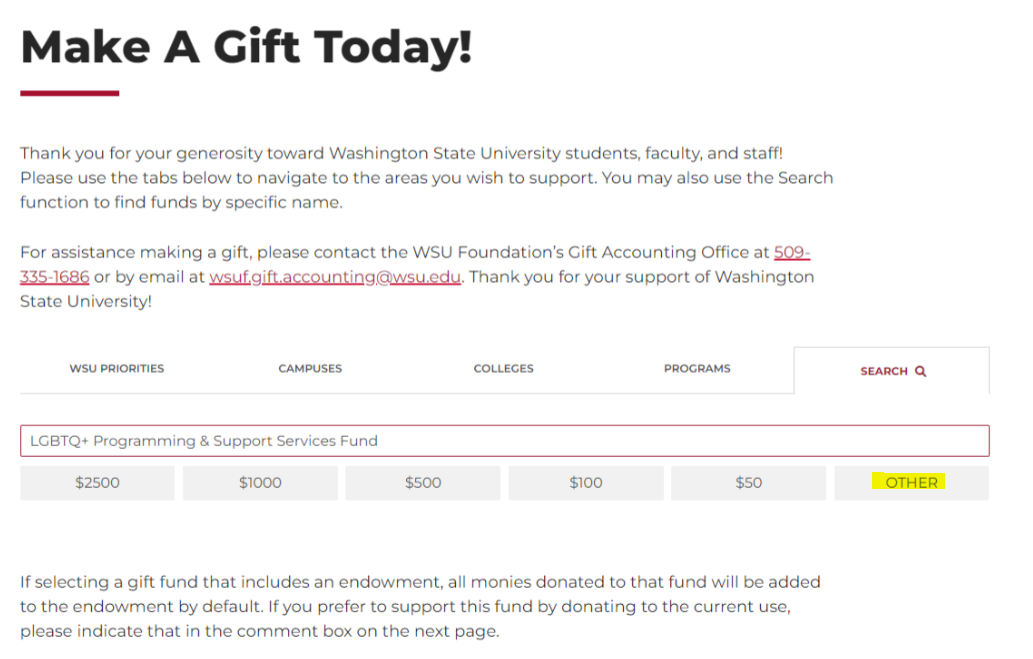The width and height of the screenshot is (1033, 659).
Task: Pick the $500 gift amount
Action: pos(423,483)
